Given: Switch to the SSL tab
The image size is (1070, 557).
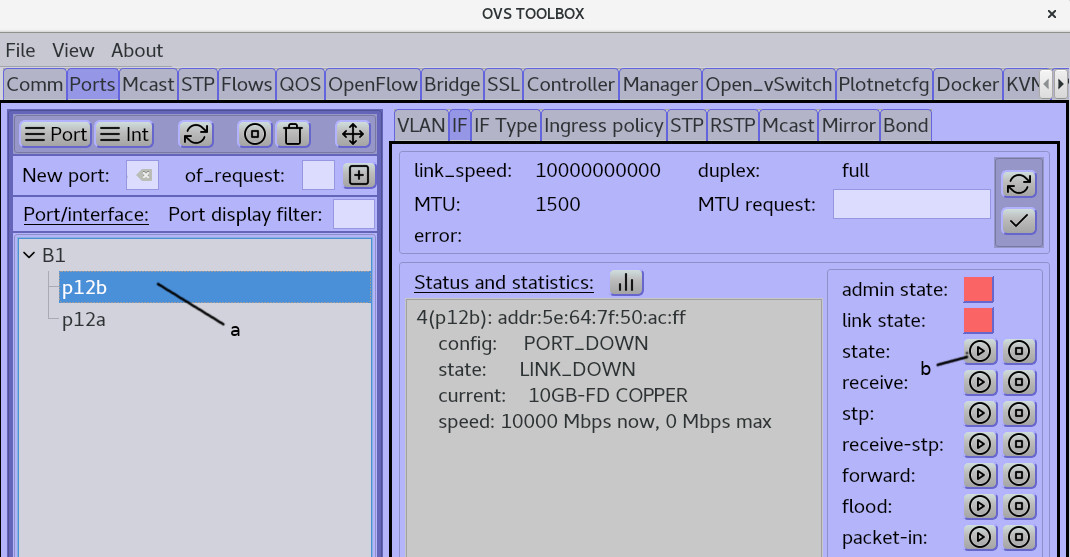Looking at the screenshot, I should click(504, 85).
